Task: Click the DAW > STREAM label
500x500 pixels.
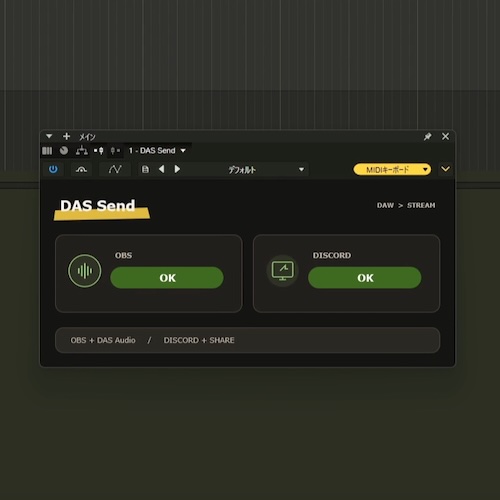Action: point(406,205)
